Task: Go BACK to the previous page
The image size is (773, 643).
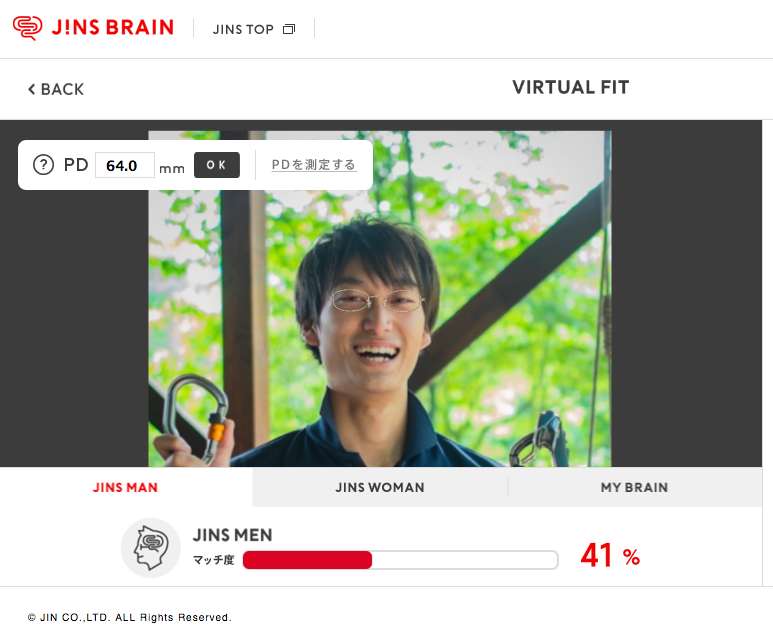Action: 56,89
